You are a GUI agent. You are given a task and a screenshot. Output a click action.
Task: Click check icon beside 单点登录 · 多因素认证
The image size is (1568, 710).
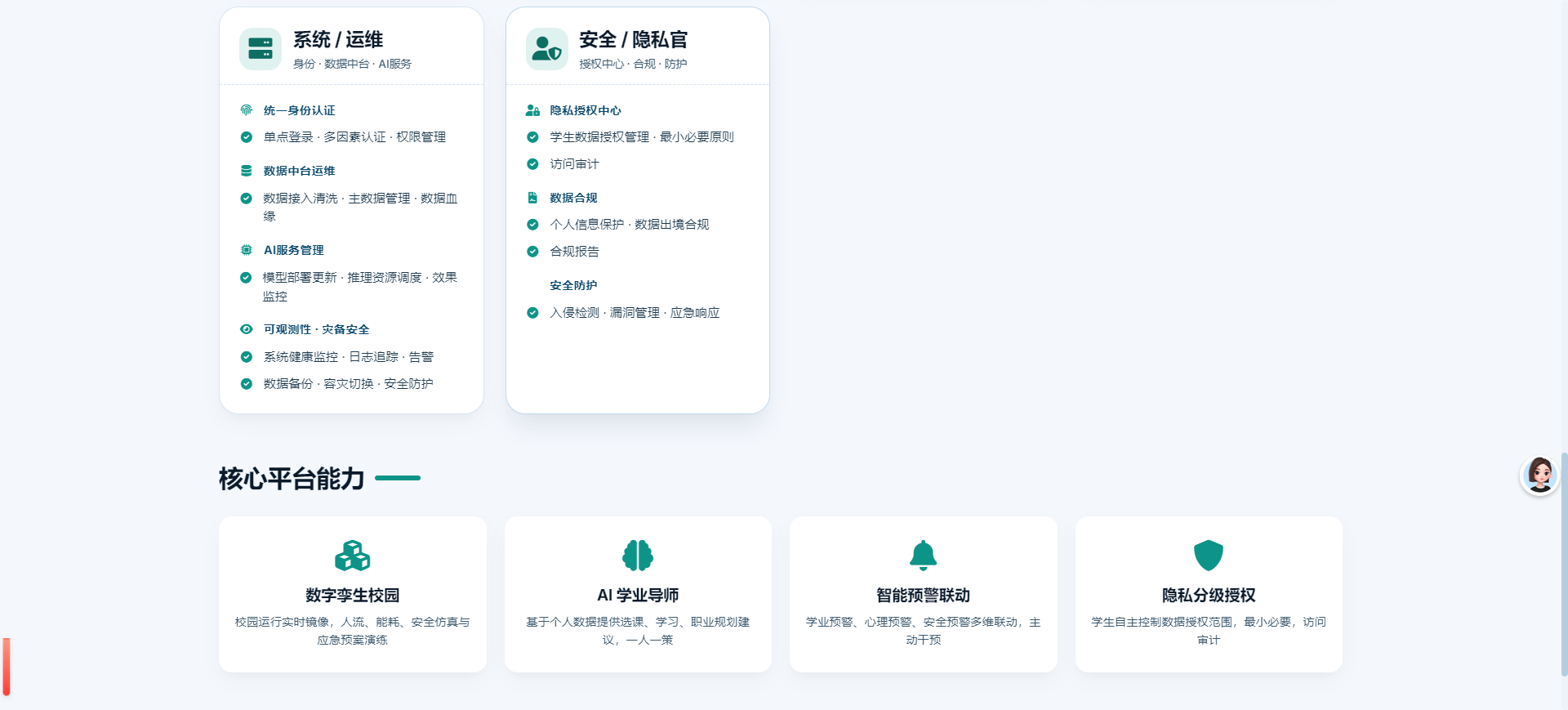(246, 137)
